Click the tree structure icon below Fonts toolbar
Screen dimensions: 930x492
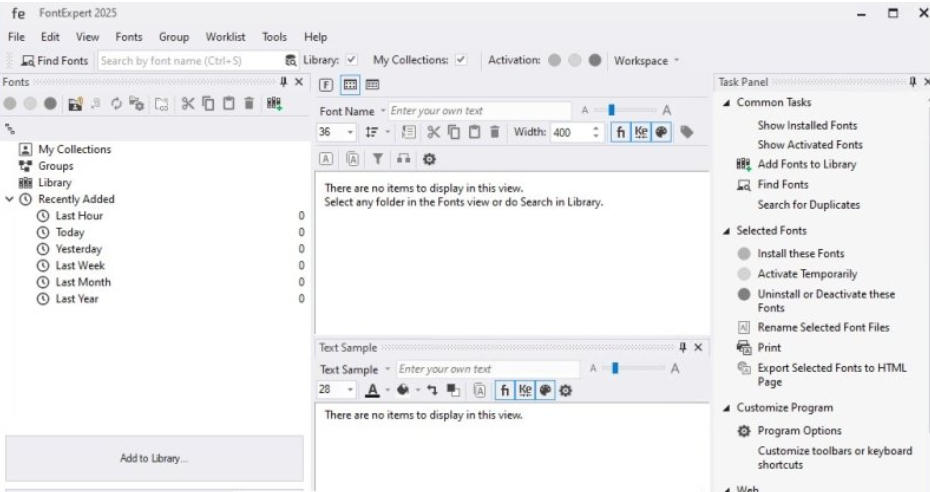tap(9, 129)
